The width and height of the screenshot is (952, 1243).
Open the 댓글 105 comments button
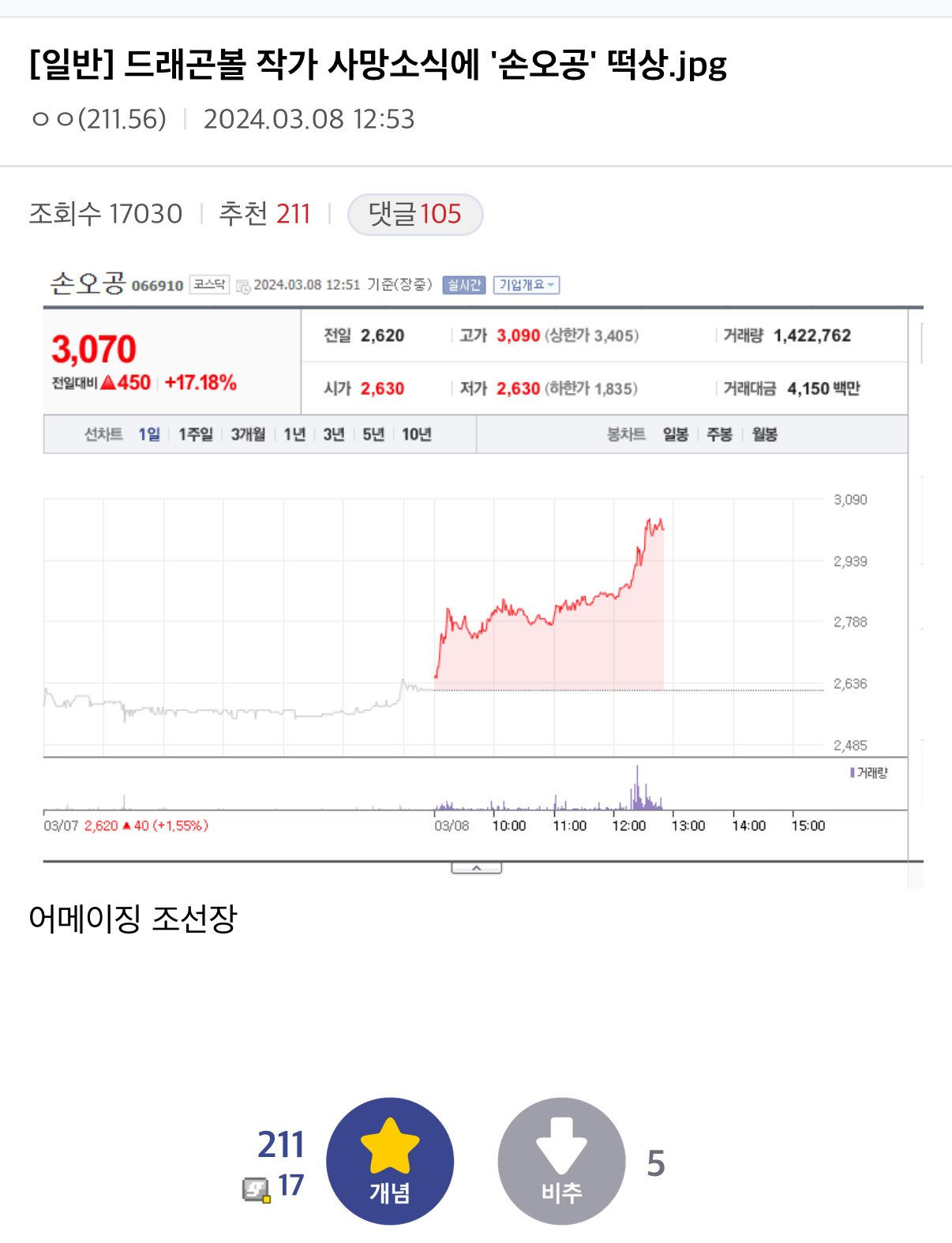415,214
